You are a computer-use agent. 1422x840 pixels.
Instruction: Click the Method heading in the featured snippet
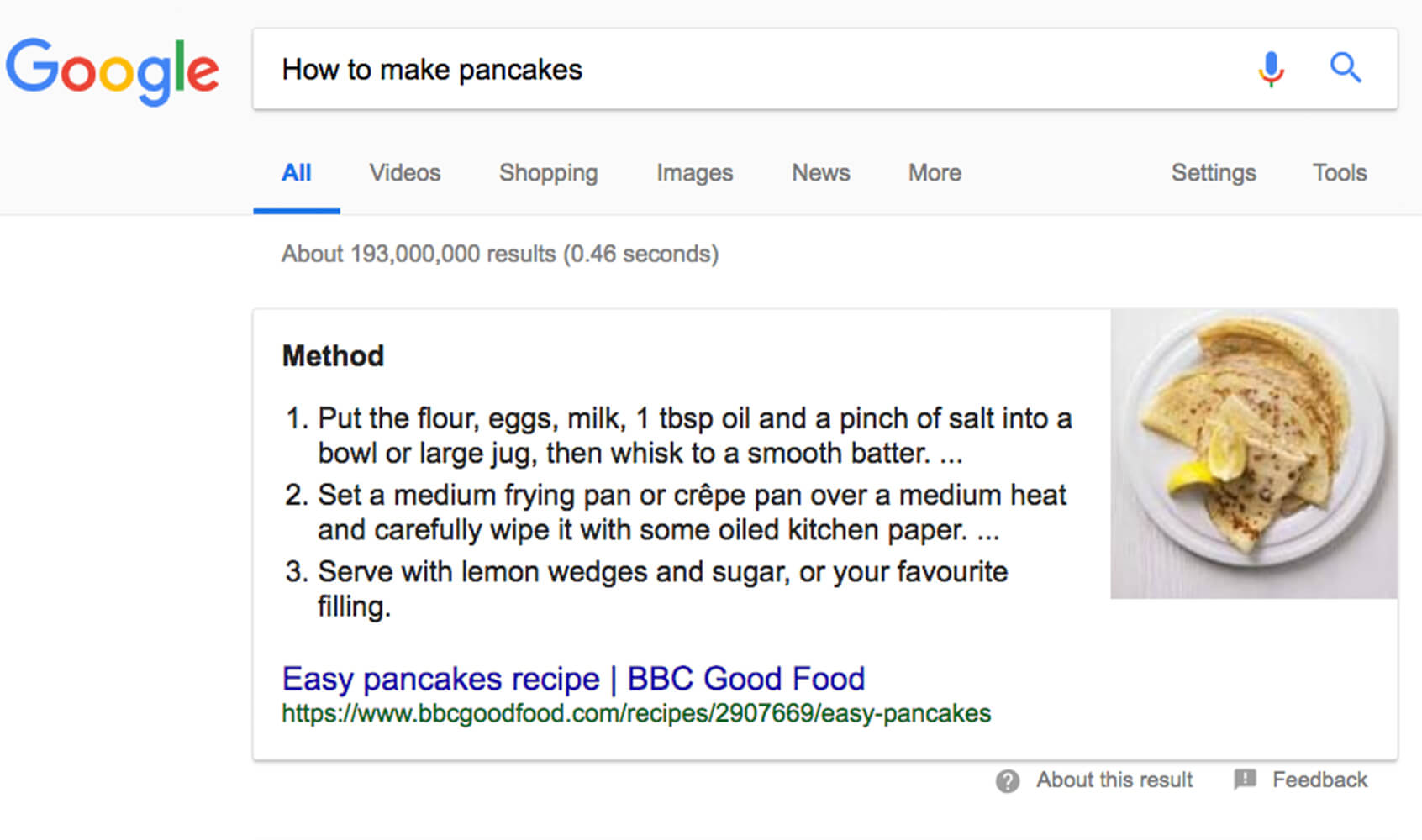333,356
